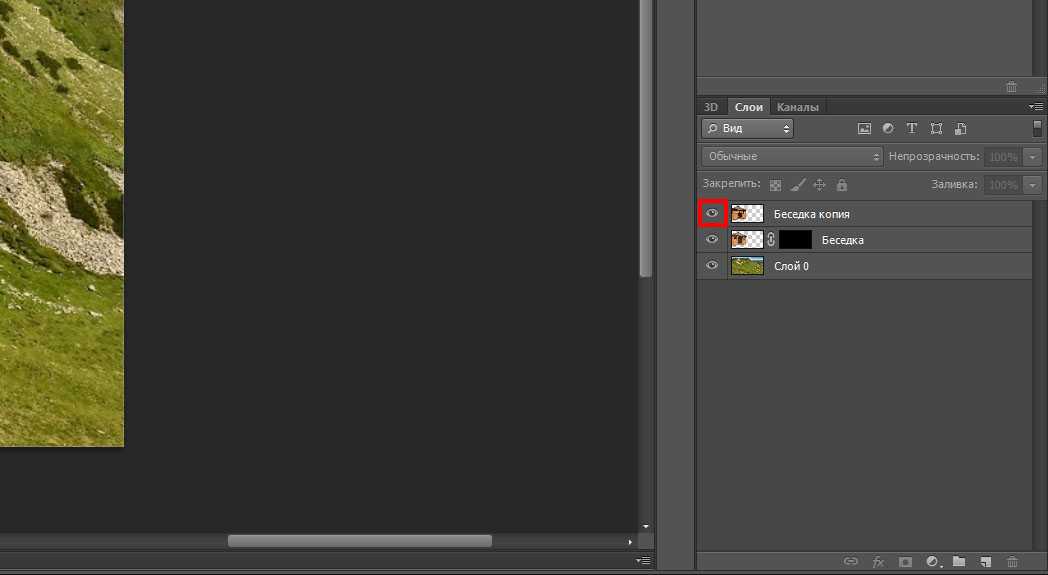The width and height of the screenshot is (1048, 575).
Task: Select layer name Слой 0
Action: click(x=791, y=266)
